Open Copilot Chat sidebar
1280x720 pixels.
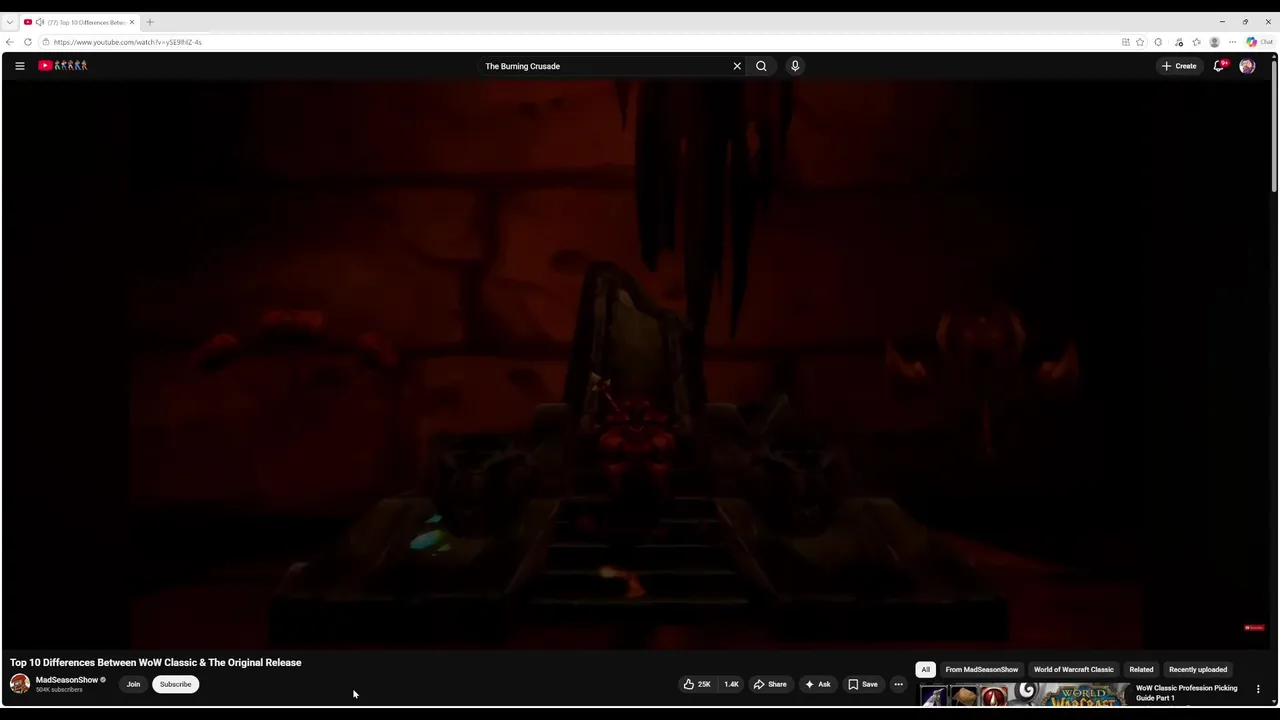1259,42
